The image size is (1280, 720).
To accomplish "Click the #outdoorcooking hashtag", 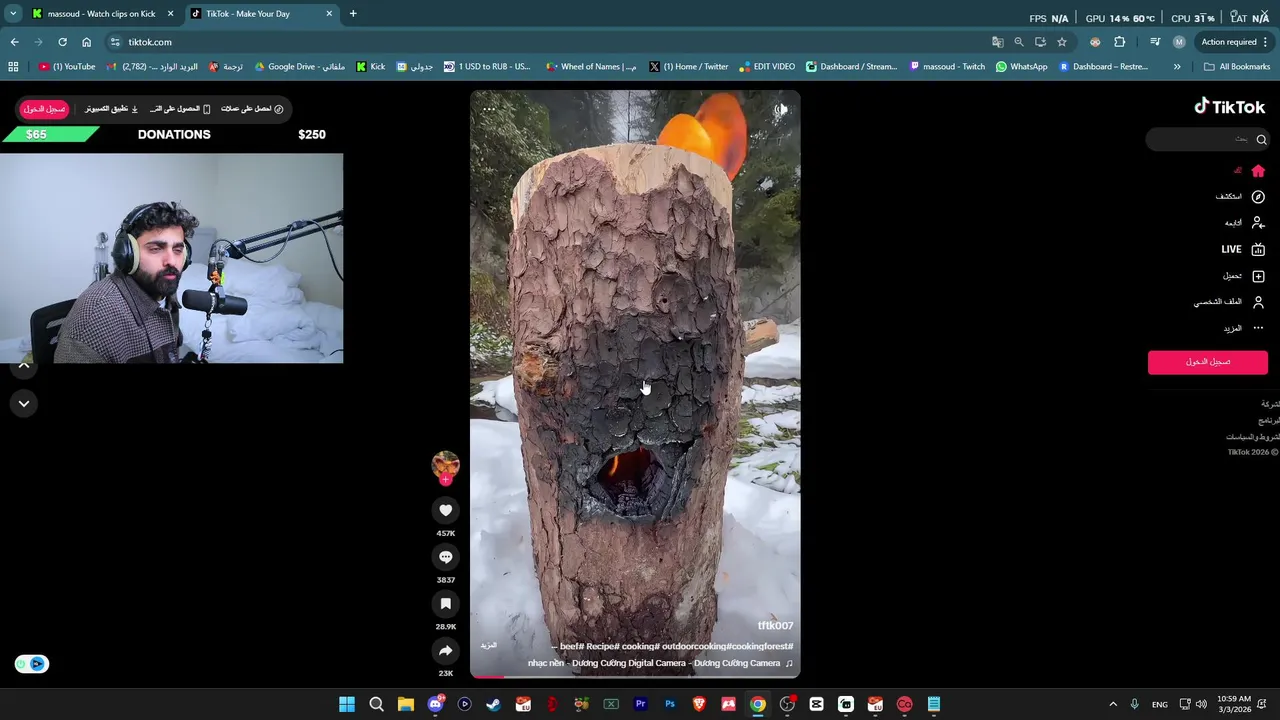I will point(693,647).
